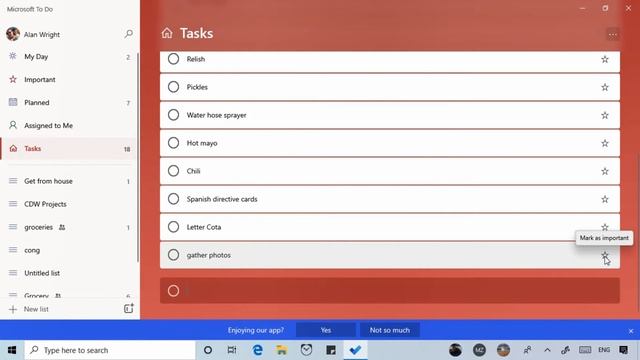The height and width of the screenshot is (360, 640).
Task: Open the Spanish directive cards task details
Action: click(390, 199)
